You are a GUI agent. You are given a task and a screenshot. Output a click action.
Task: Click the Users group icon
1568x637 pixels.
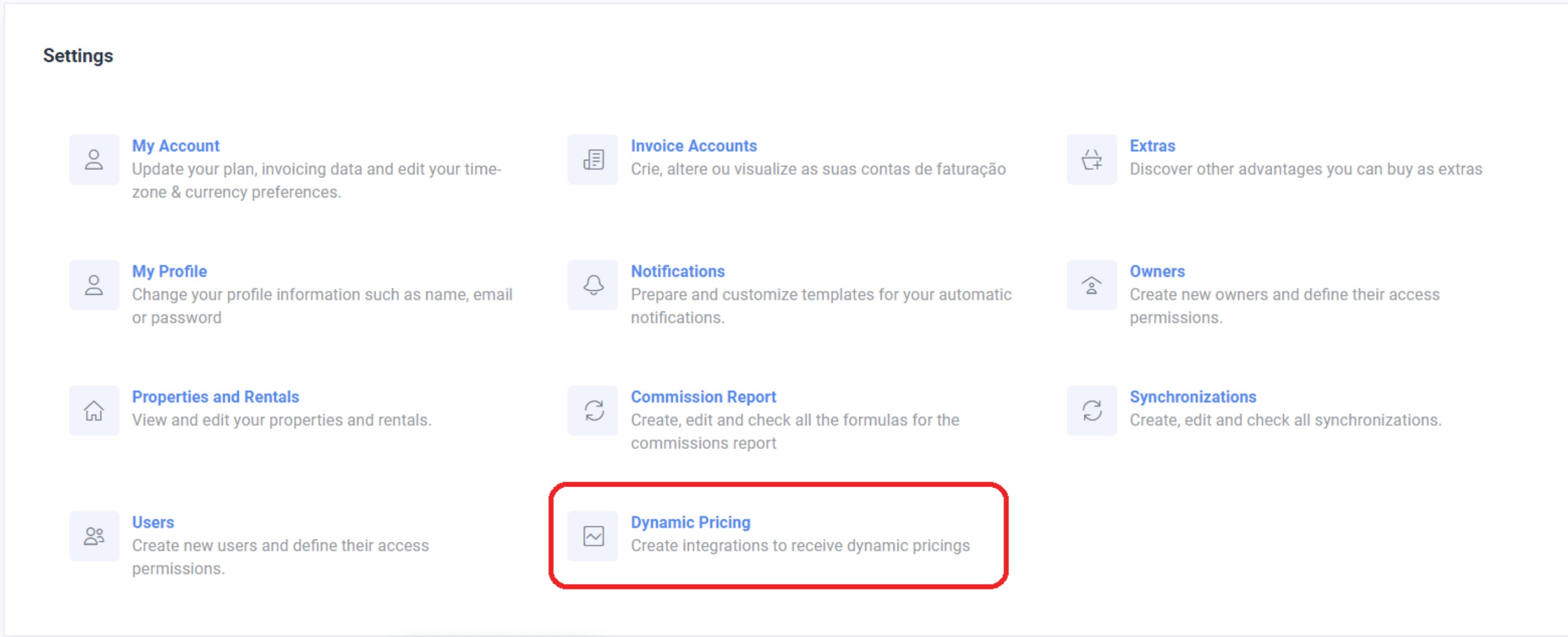(94, 536)
